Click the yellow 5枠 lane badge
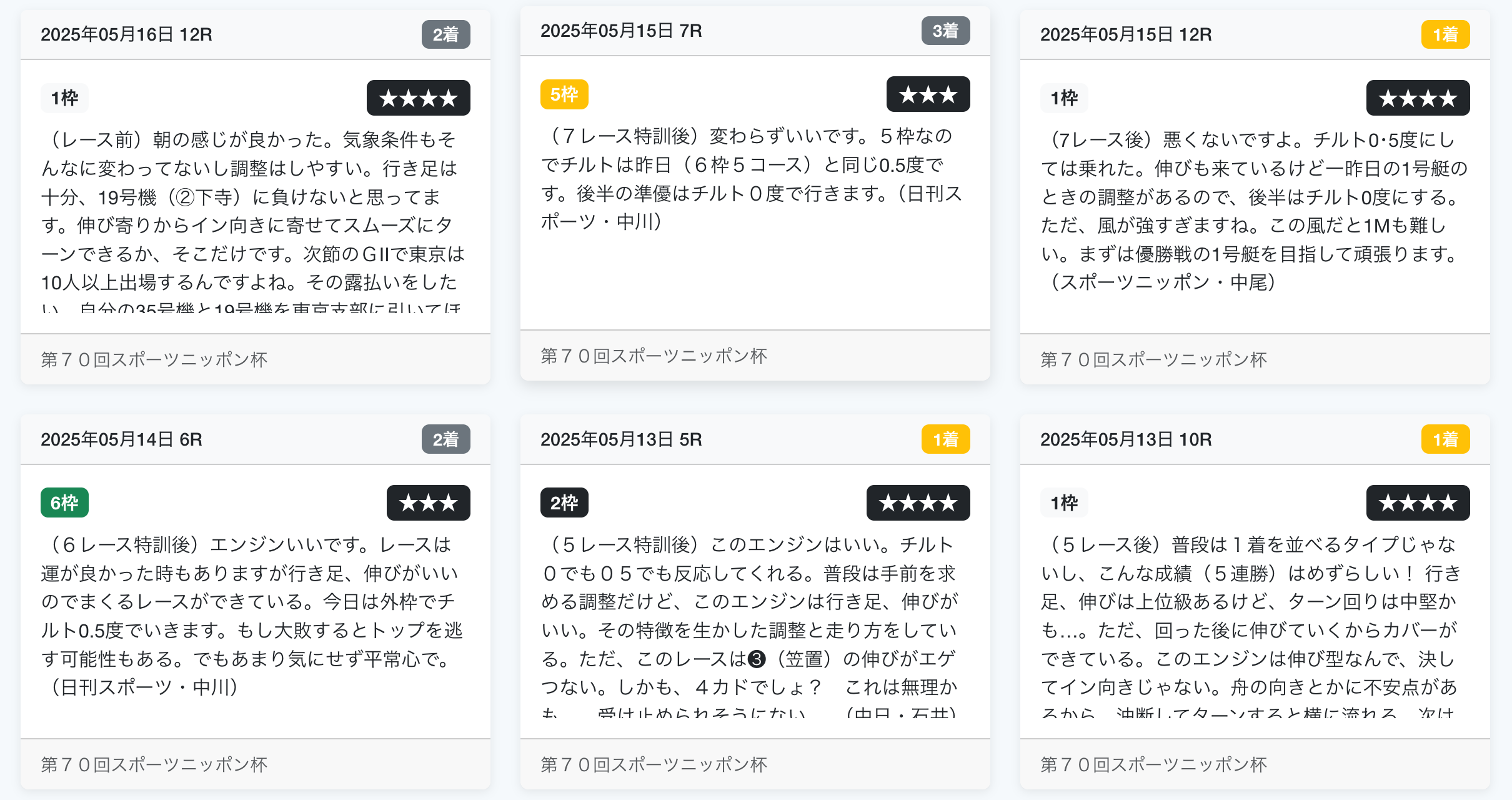Viewport: 1512px width, 800px height. pyautogui.click(x=564, y=94)
